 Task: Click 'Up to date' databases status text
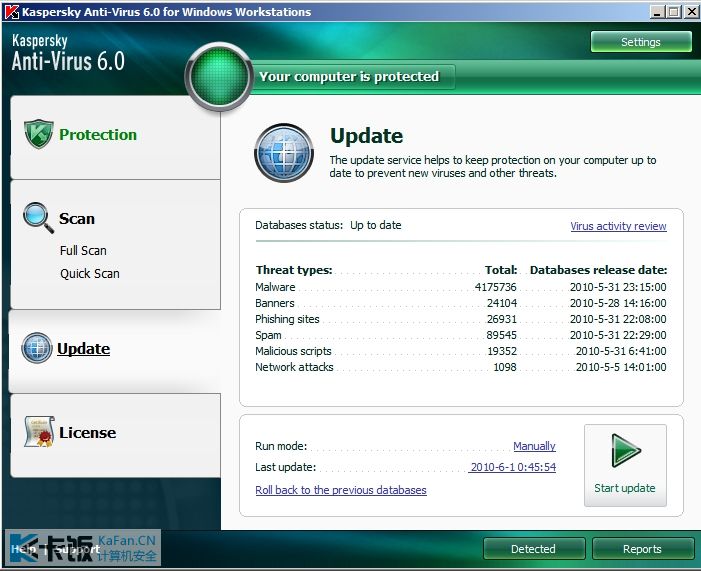coord(376,225)
